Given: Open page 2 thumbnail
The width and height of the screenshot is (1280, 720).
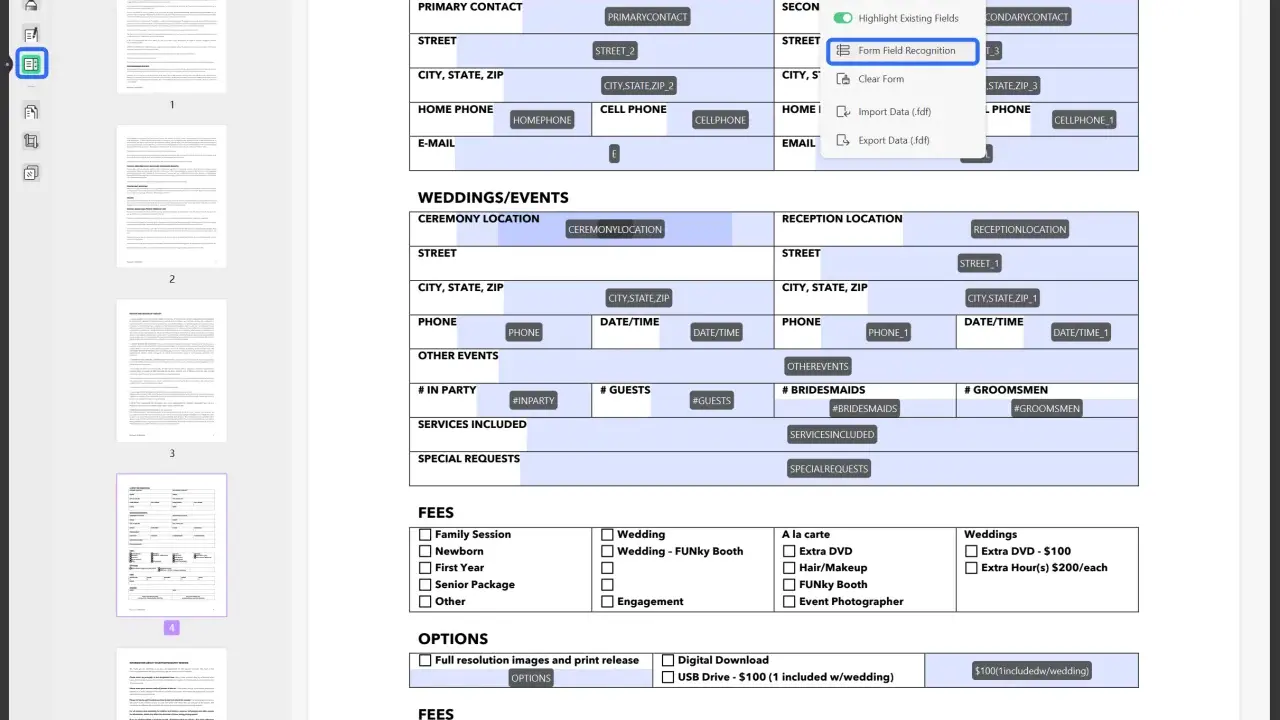Looking at the screenshot, I should point(172,196).
